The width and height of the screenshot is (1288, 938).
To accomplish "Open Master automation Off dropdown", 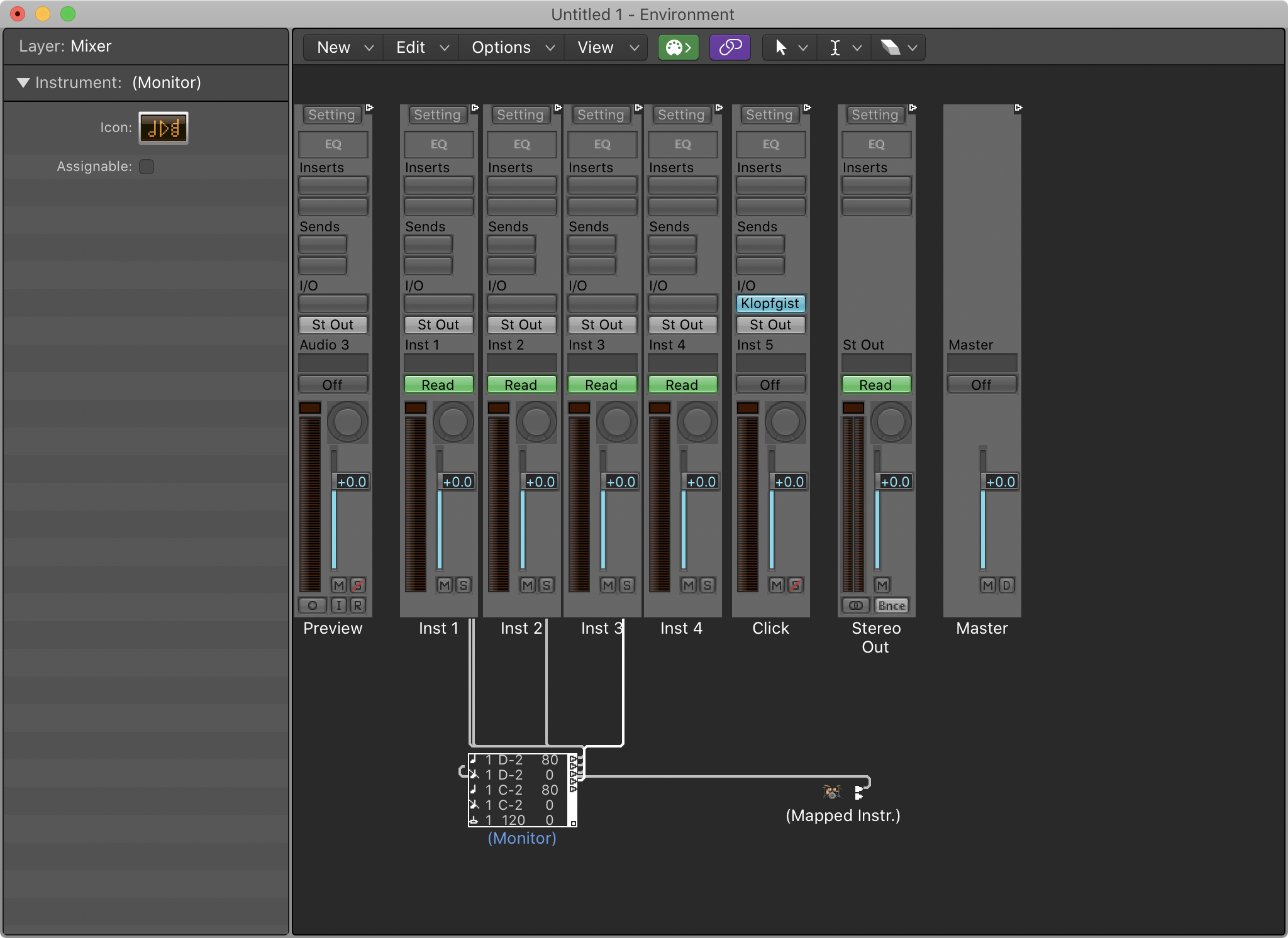I will pos(982,385).
